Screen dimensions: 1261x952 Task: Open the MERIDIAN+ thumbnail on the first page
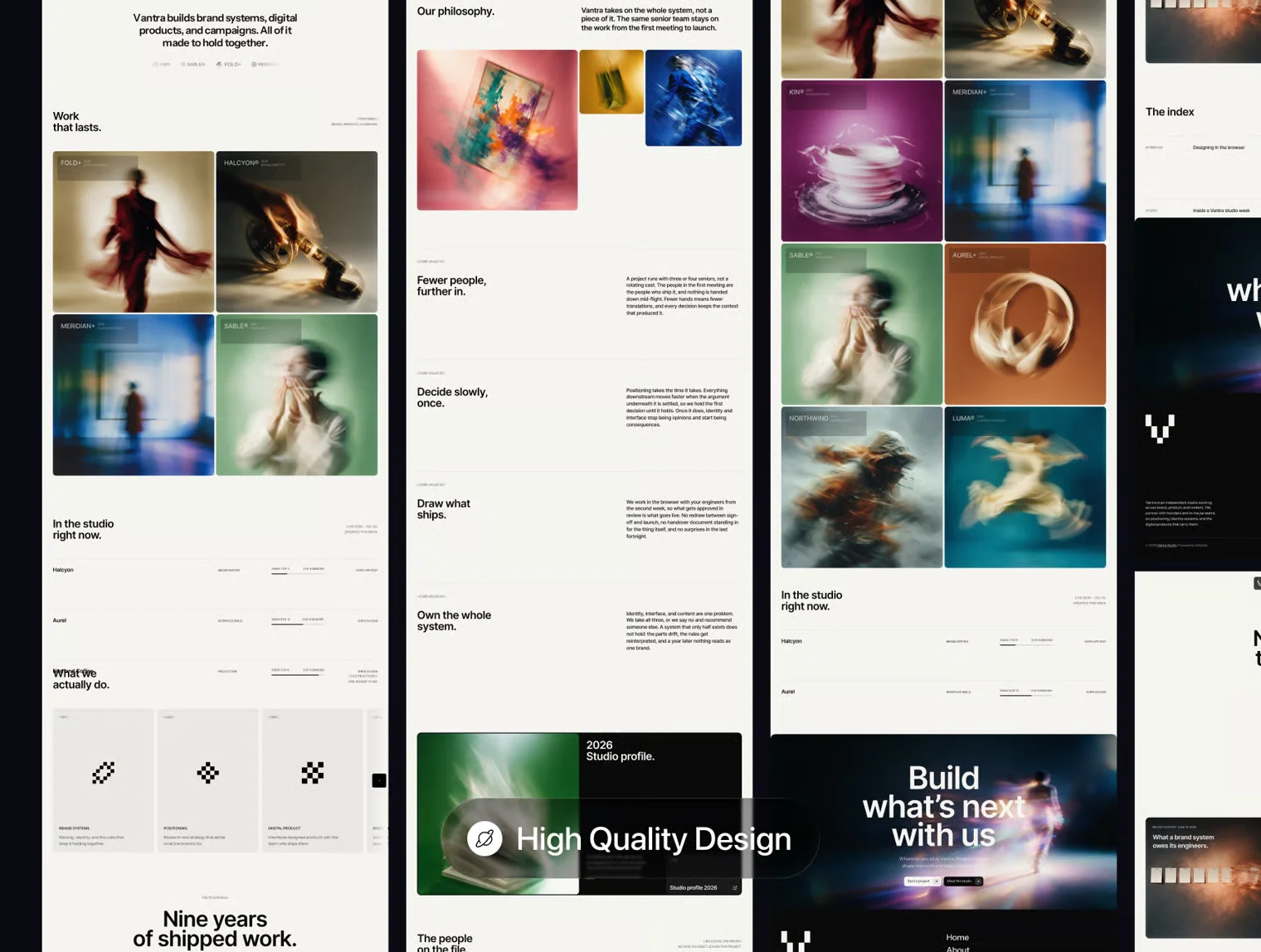134,395
